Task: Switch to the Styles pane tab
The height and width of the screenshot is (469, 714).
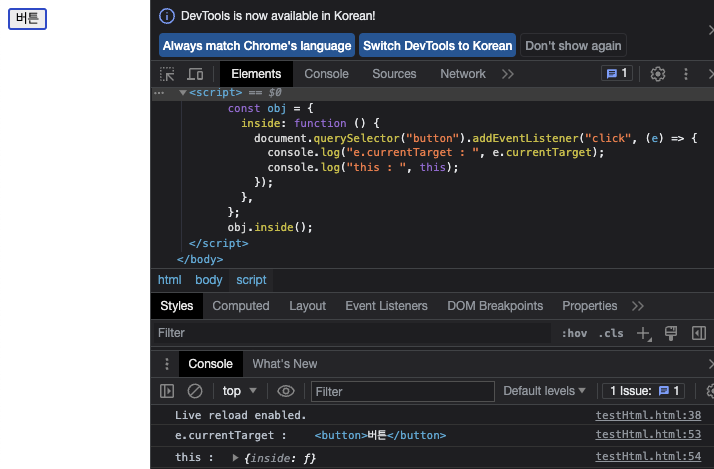Action: [x=177, y=306]
